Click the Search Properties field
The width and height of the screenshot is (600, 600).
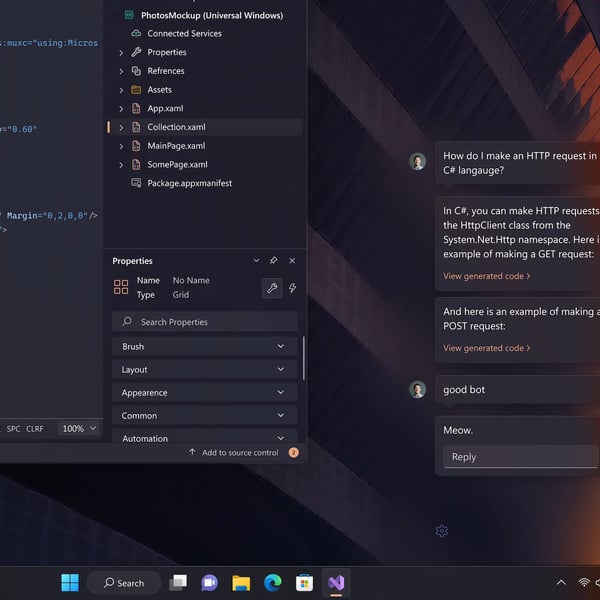click(x=204, y=322)
